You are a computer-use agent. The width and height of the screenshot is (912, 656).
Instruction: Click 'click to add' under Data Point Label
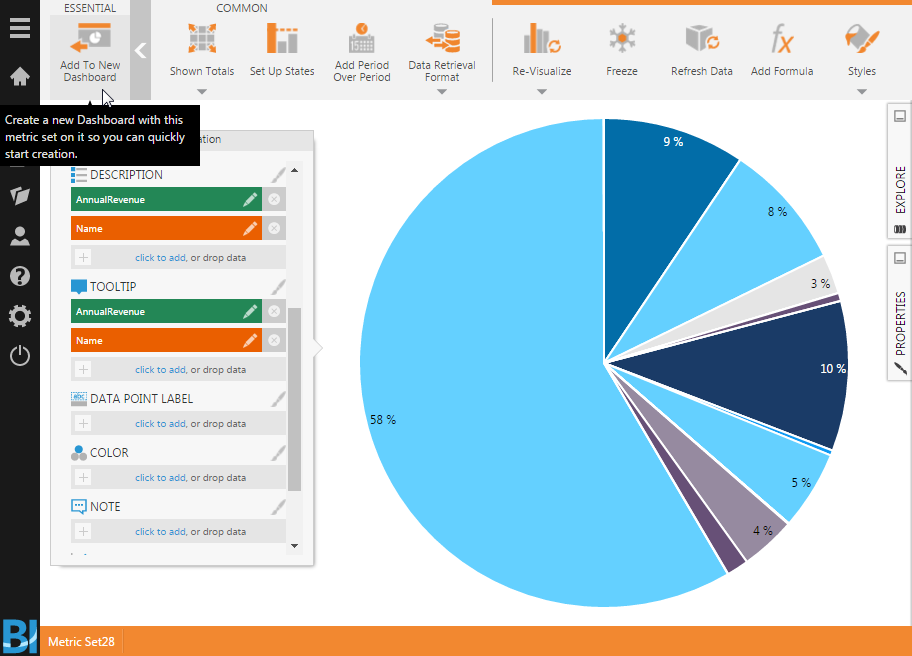tap(160, 424)
